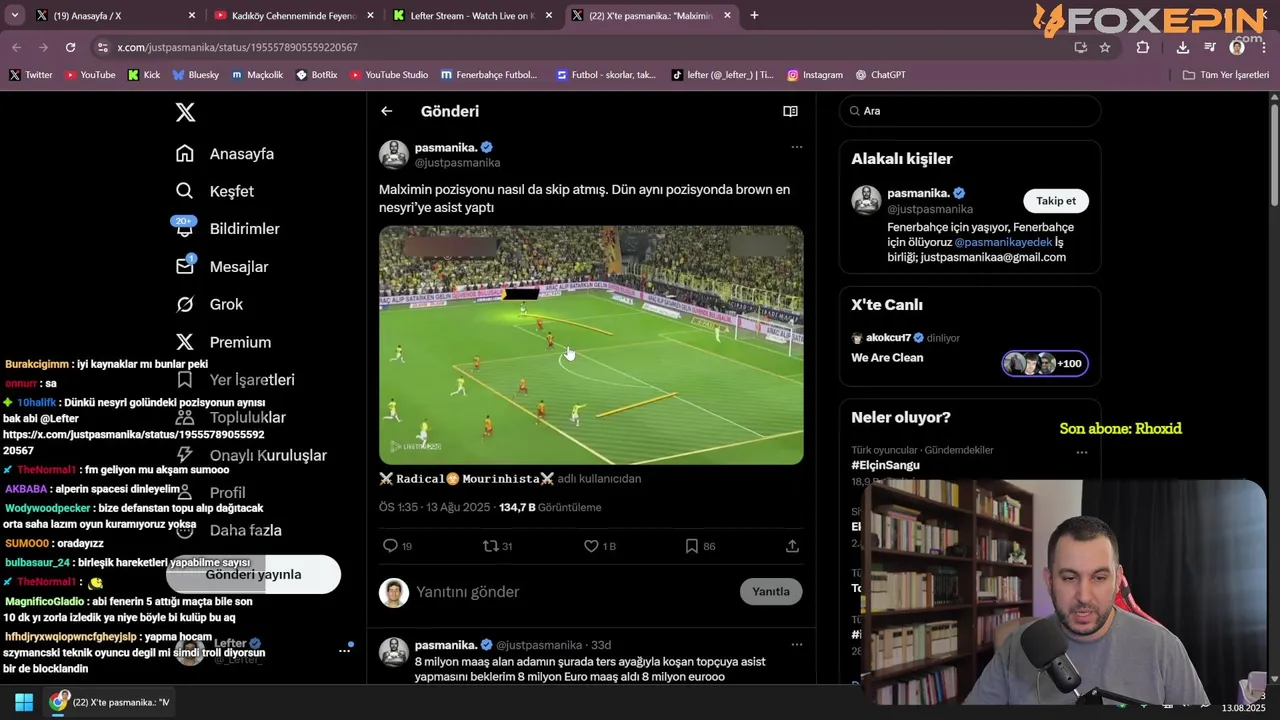Screen dimensions: 1280x720
Task: Open the Bluesky bookmark
Action: click(196, 75)
